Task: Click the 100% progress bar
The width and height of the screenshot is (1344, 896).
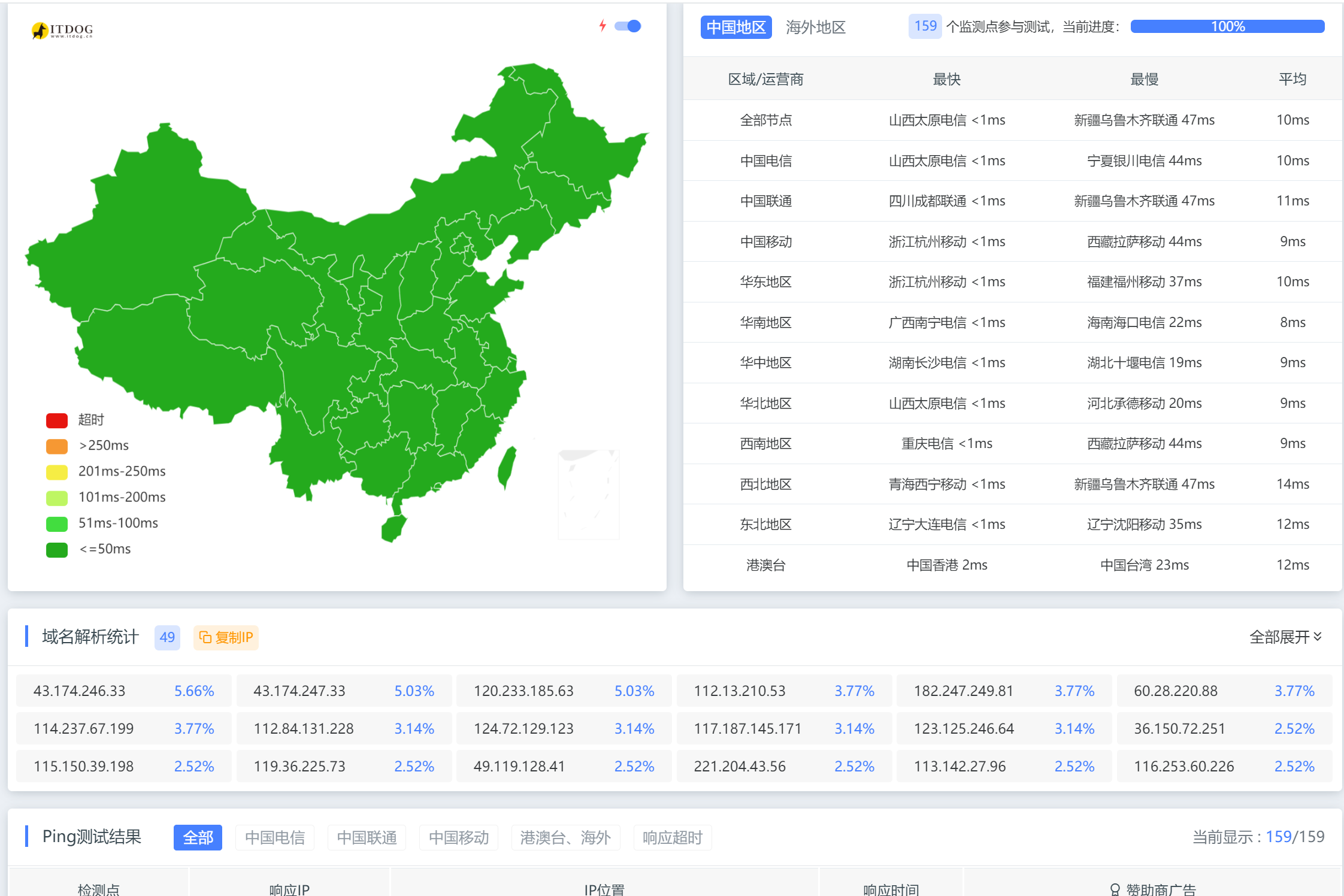Action: point(1227,26)
